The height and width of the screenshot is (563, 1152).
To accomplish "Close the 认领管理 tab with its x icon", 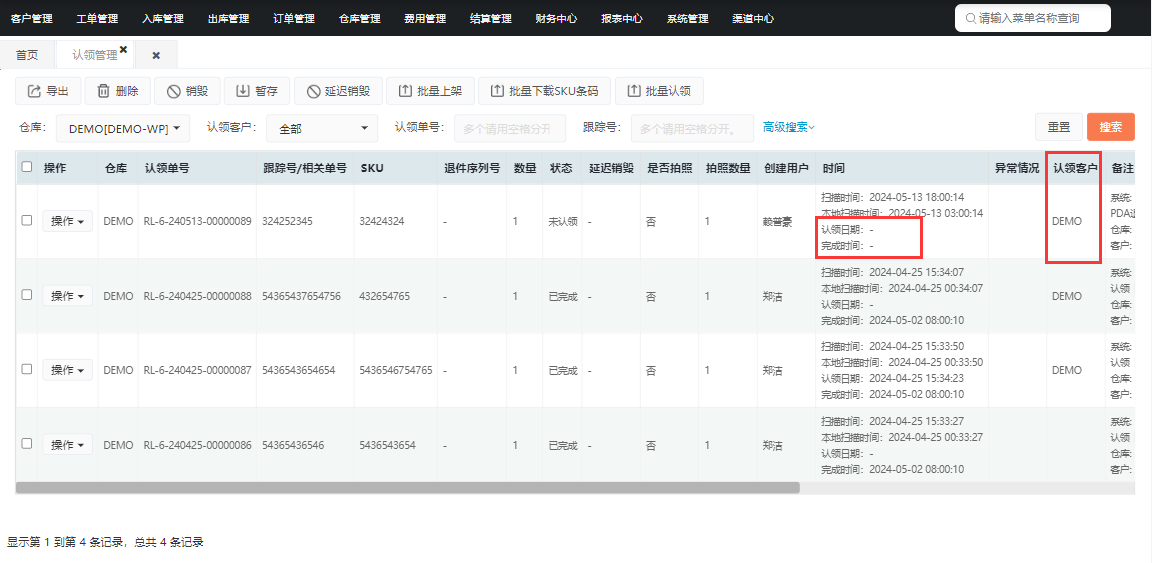I will 123,49.
